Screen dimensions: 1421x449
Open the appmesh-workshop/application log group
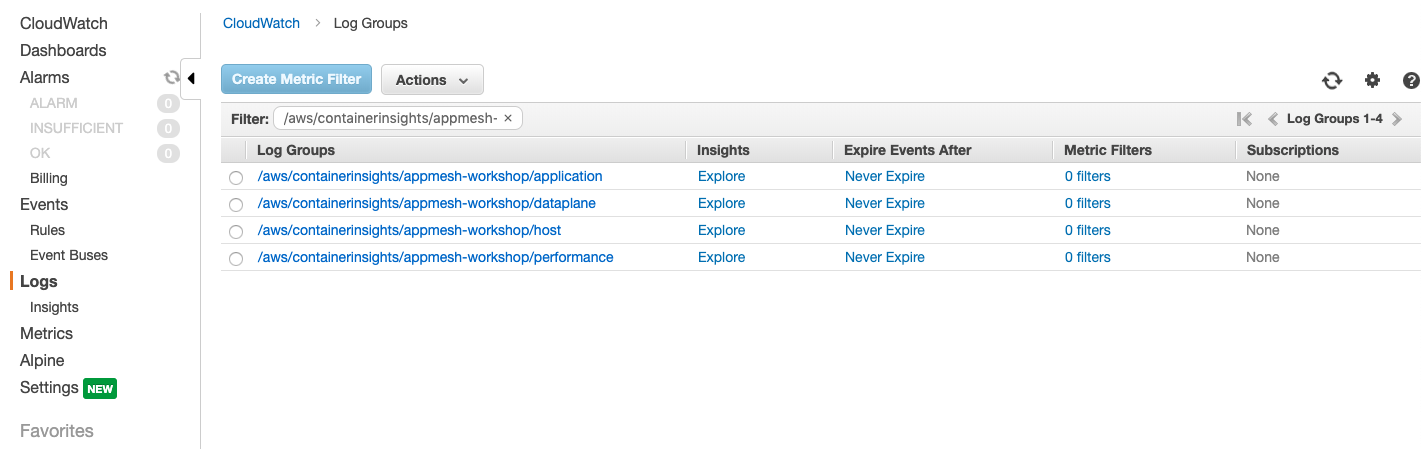(x=430, y=176)
